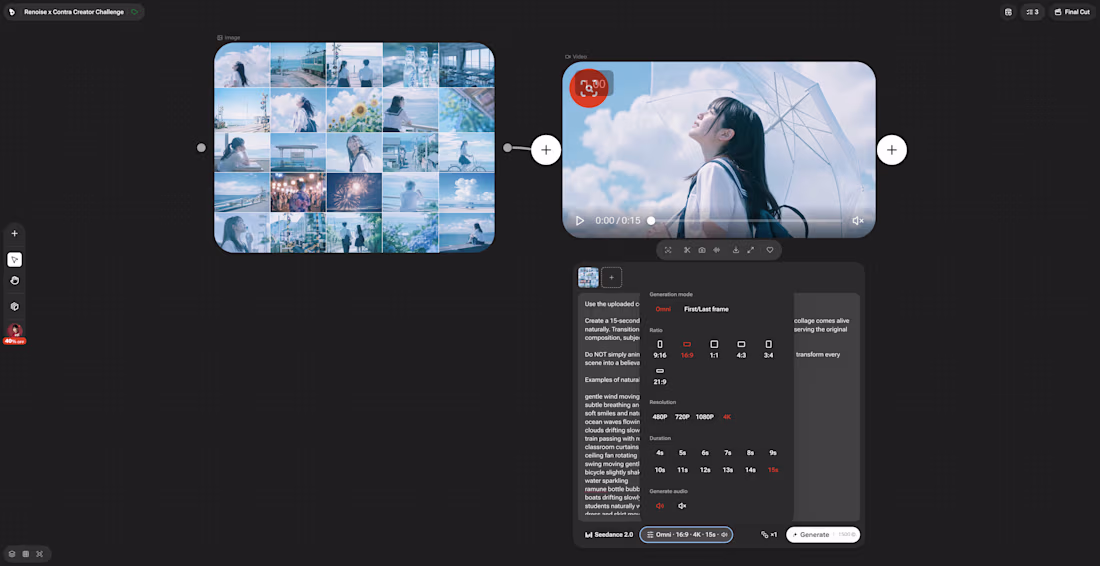Select Omni generation mode
The height and width of the screenshot is (566, 1100).
tap(663, 309)
